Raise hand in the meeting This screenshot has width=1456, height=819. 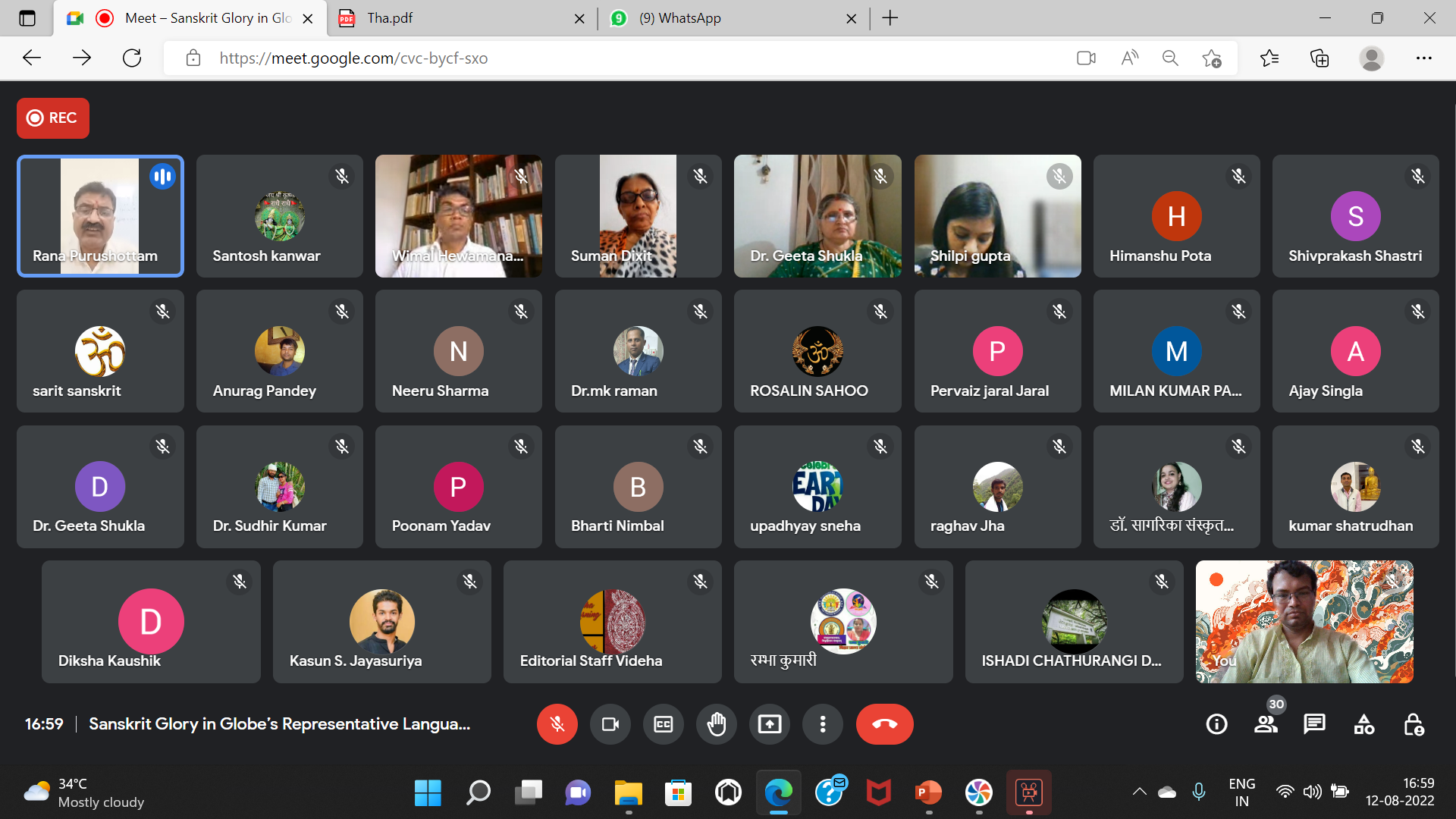(716, 724)
